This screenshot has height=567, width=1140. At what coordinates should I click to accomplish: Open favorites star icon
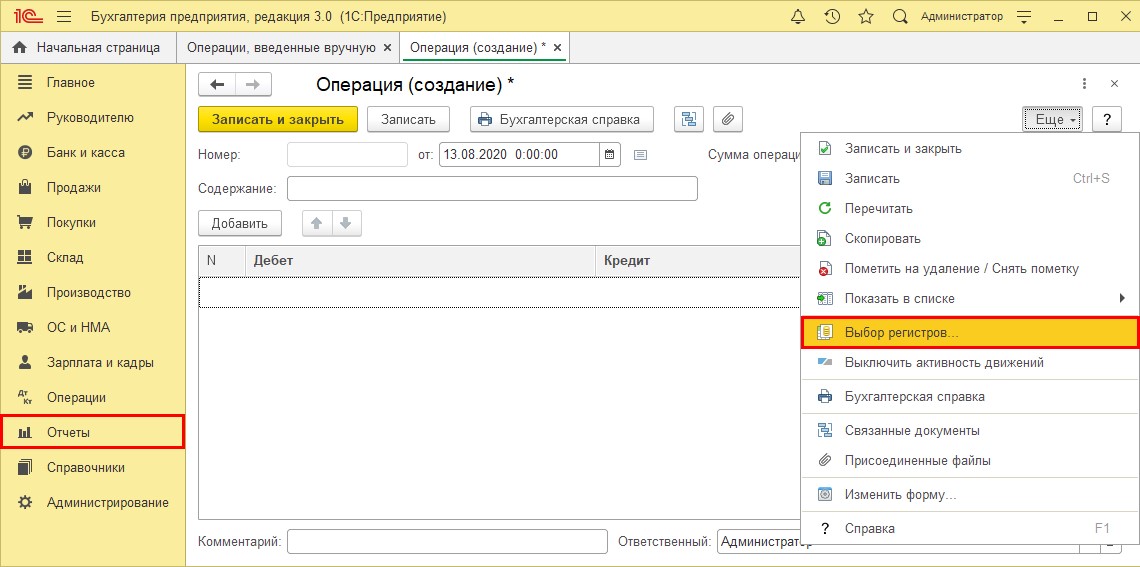point(866,16)
